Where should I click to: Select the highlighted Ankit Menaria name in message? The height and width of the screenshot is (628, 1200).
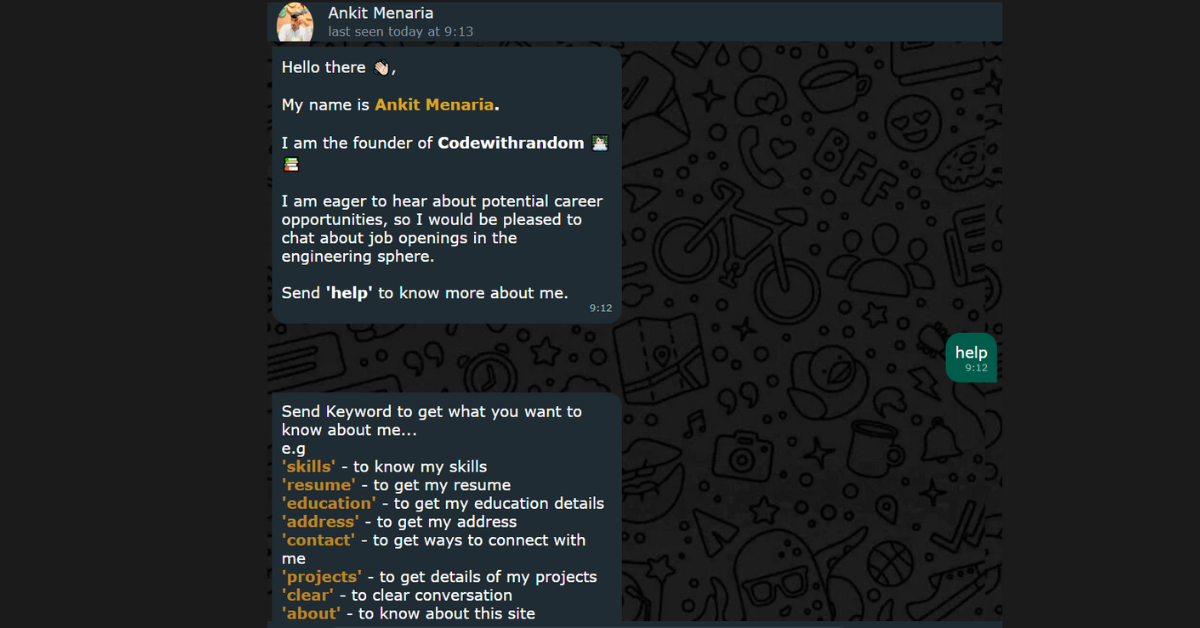(434, 105)
